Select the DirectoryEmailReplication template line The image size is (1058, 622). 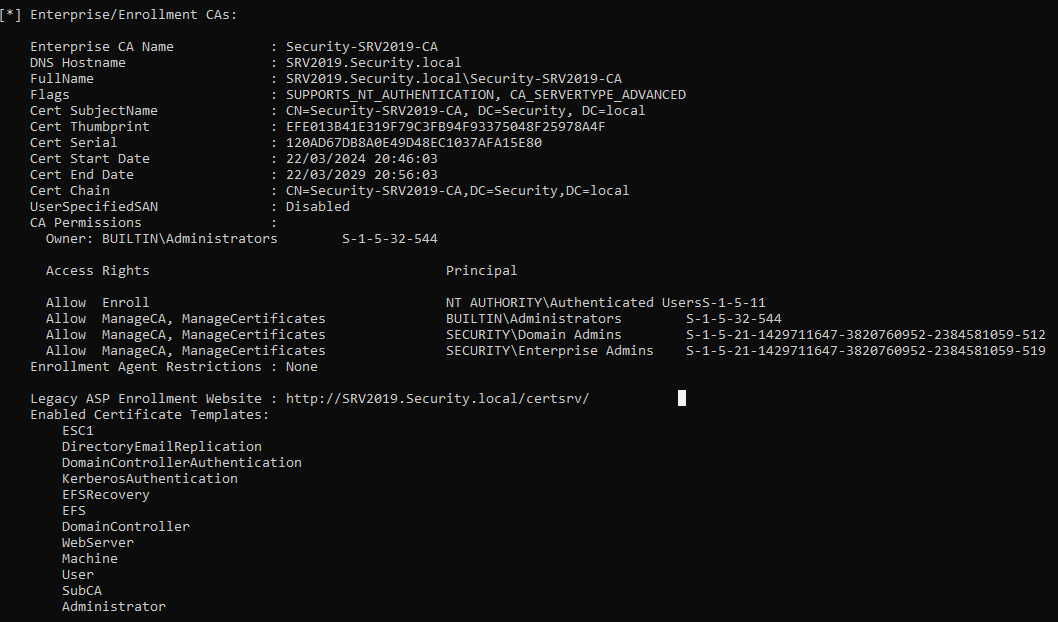[x=161, y=447]
